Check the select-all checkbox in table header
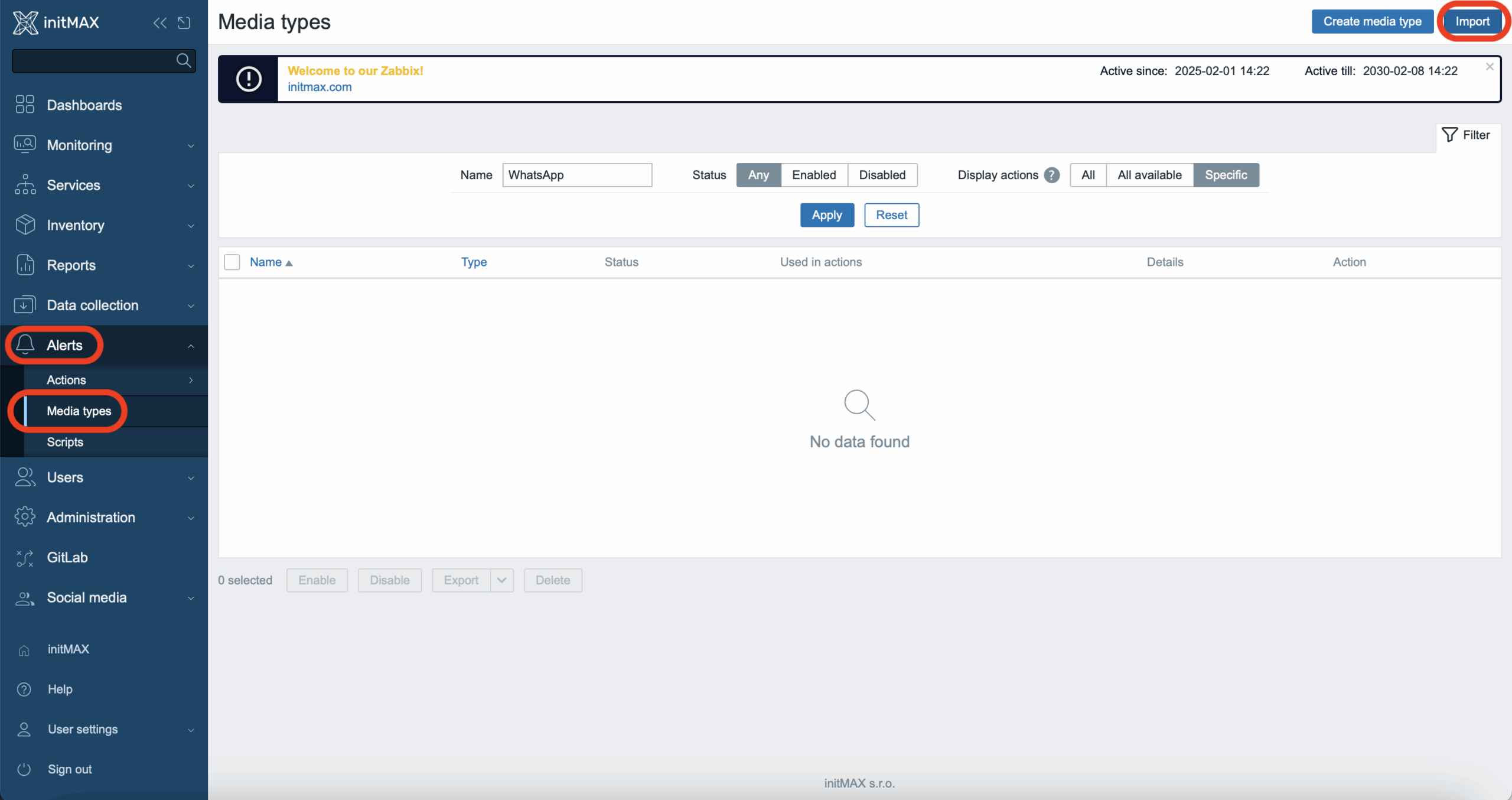 tap(232, 262)
